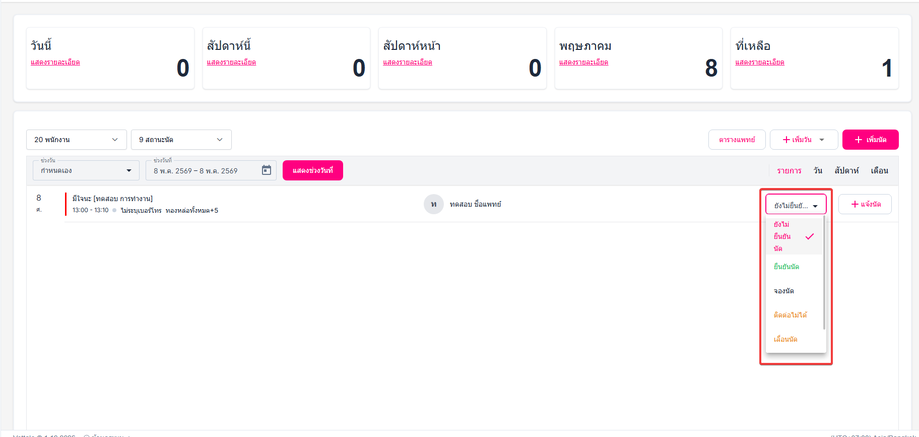Click the pink เพิ่มนัด button
This screenshot has height=437, width=919.
(x=870, y=140)
